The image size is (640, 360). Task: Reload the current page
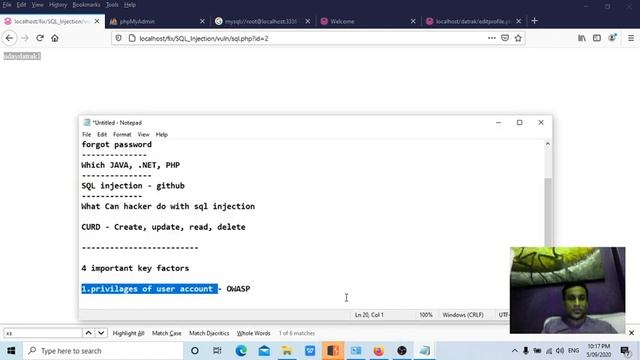pyautogui.click(x=40, y=38)
